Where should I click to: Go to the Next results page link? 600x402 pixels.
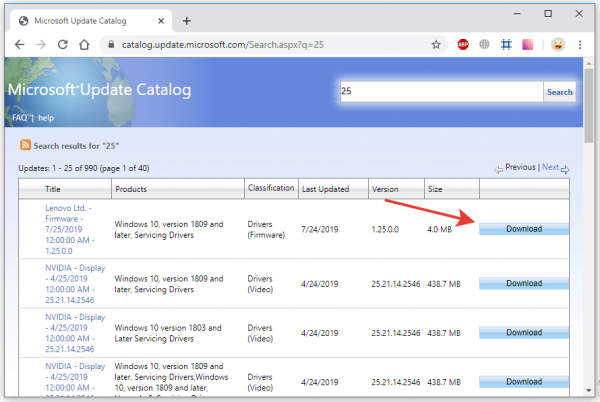[550, 167]
